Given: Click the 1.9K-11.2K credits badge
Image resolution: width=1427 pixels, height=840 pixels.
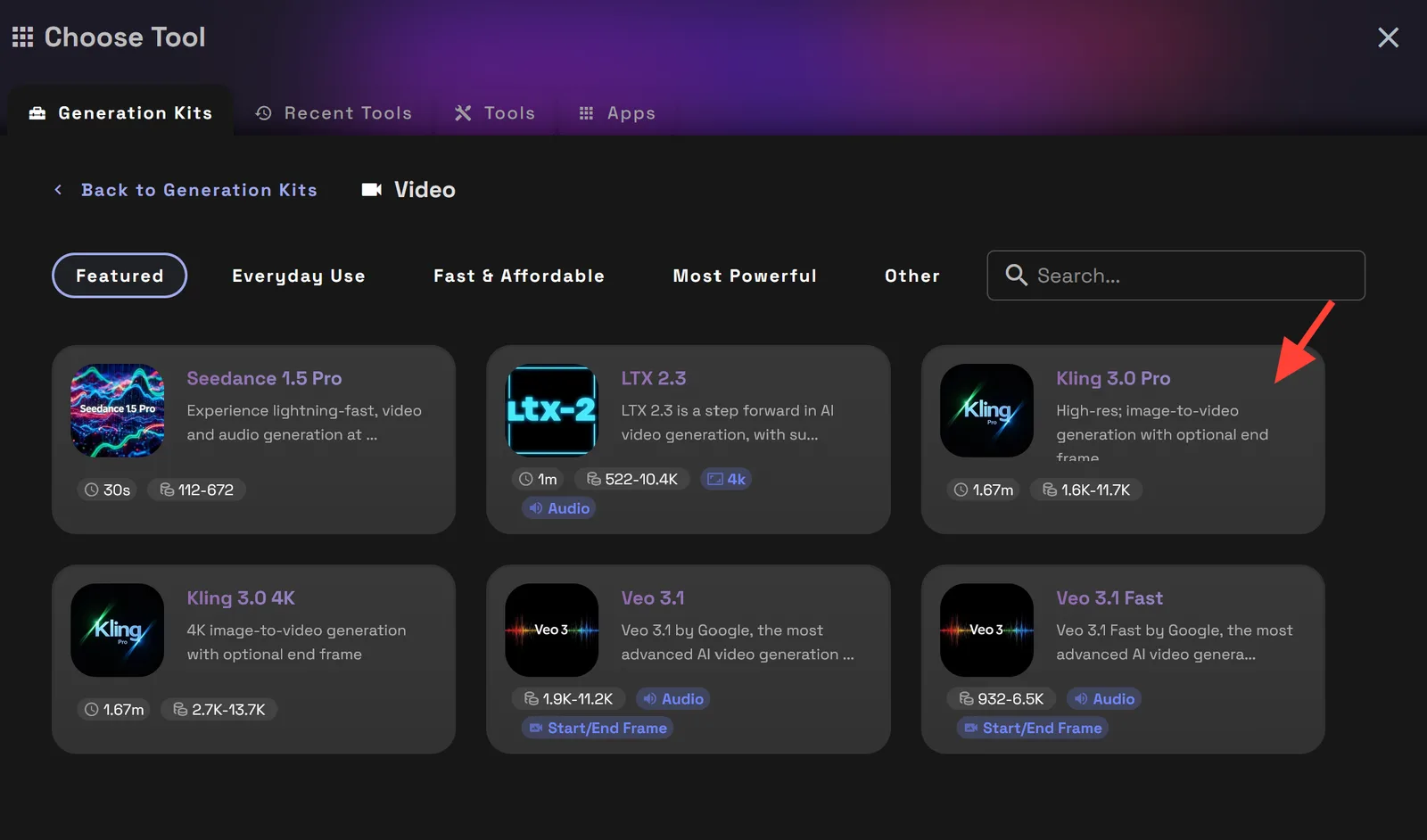Looking at the screenshot, I should pyautogui.click(x=569, y=699).
